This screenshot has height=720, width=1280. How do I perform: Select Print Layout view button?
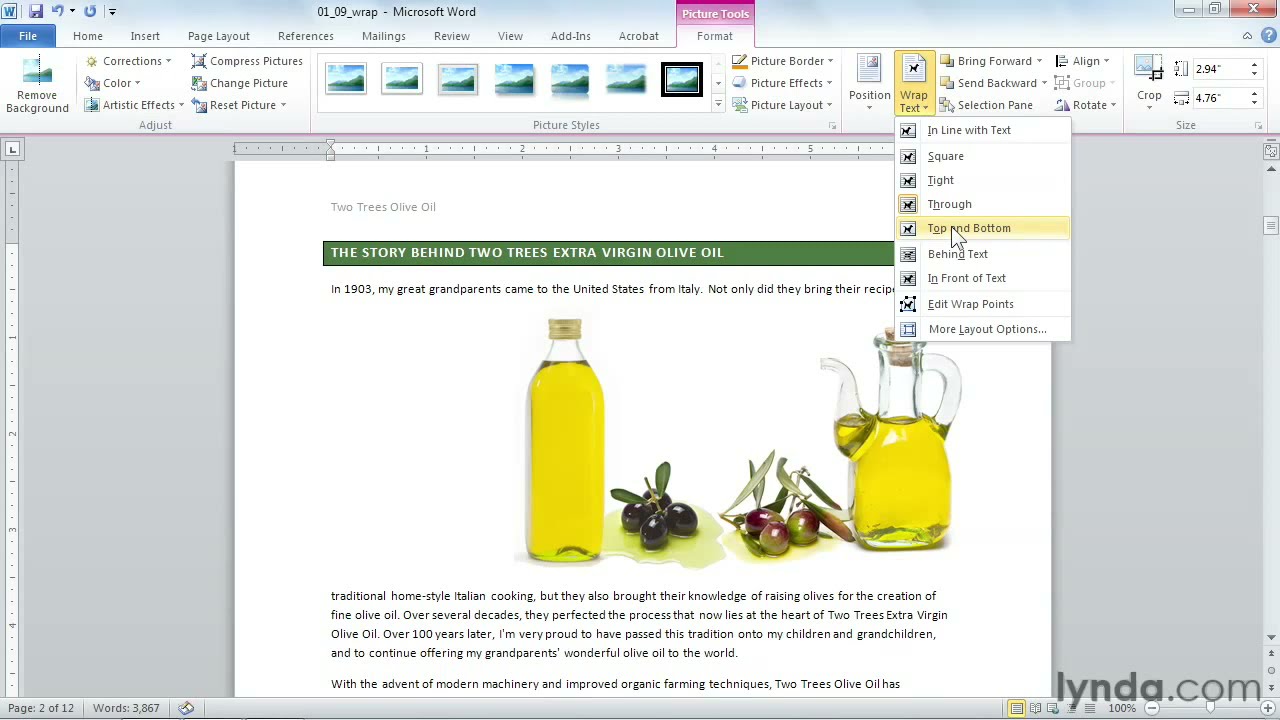[1017, 708]
